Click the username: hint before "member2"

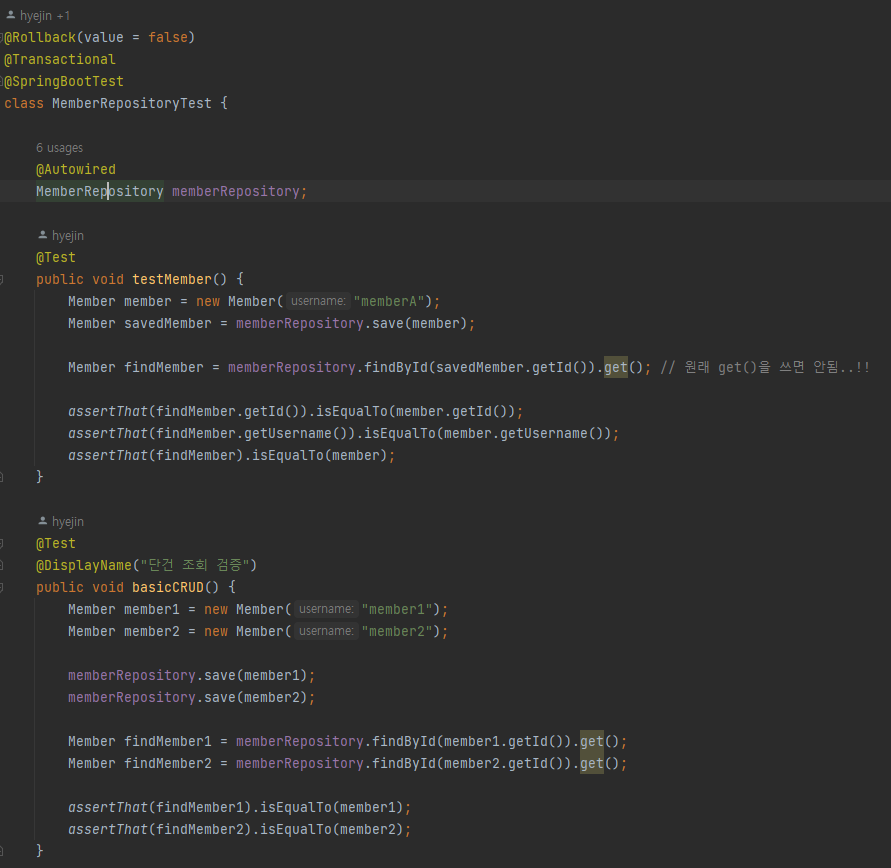326,631
